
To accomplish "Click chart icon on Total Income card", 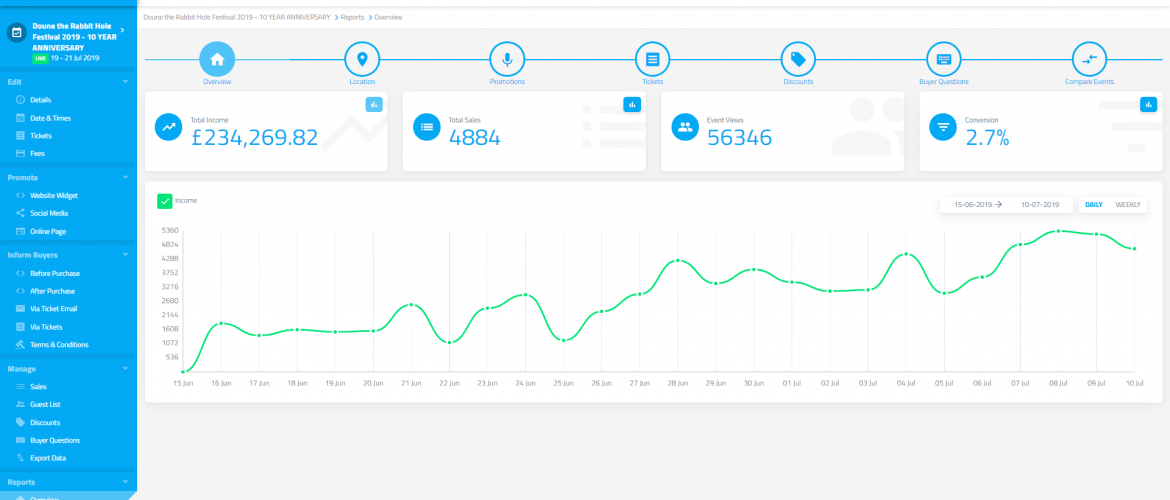I will [374, 104].
